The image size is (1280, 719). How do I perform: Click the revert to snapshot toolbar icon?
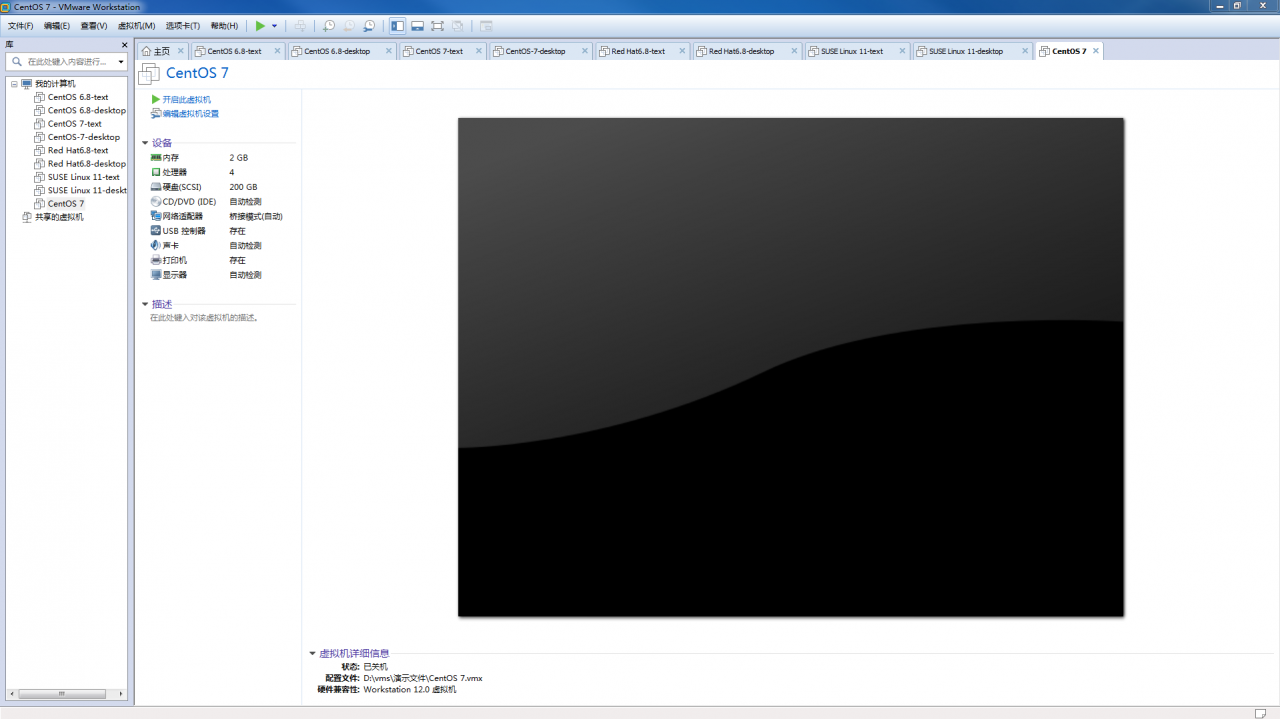[x=349, y=26]
